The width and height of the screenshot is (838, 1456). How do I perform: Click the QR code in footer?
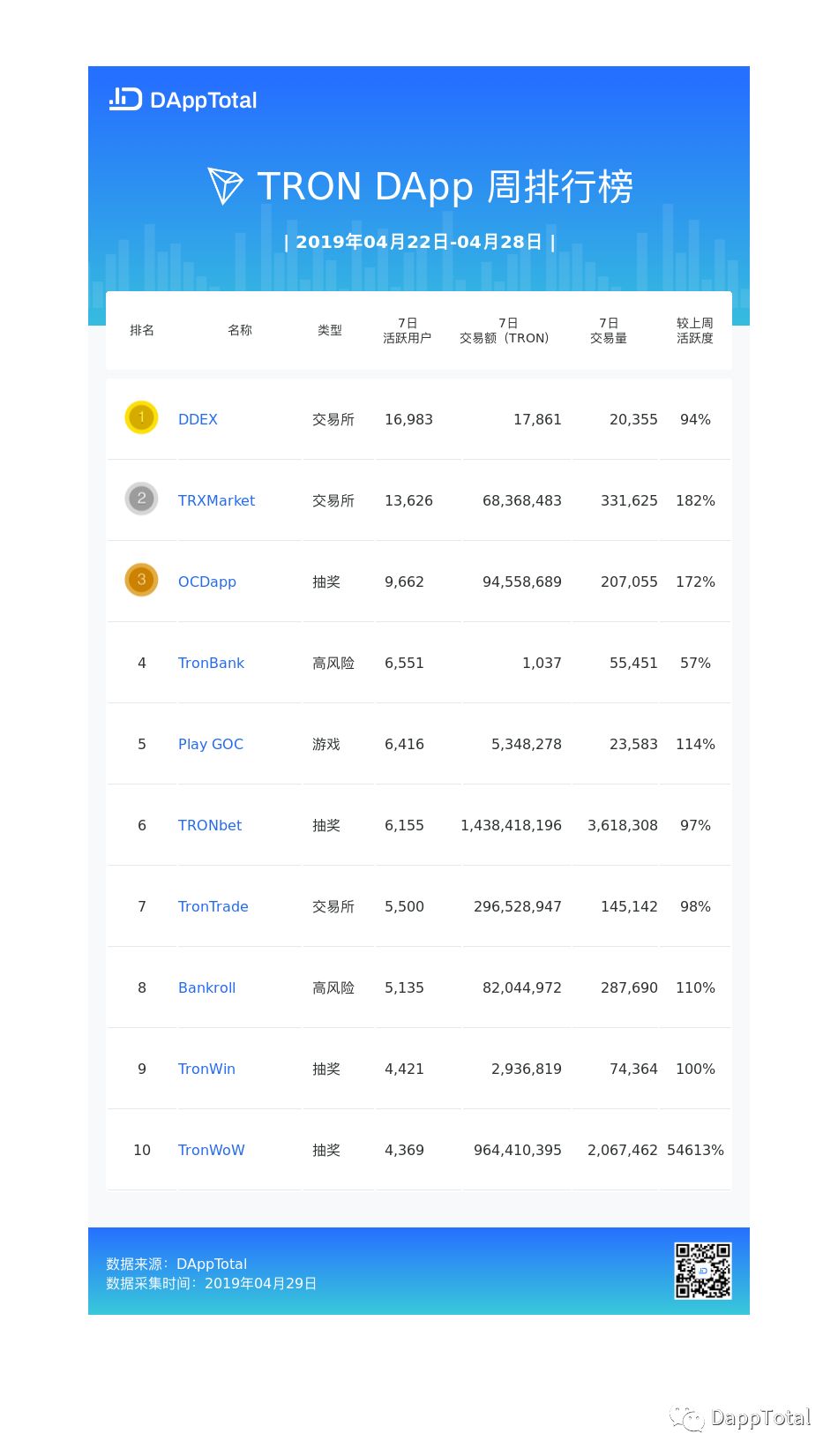pyautogui.click(x=703, y=1271)
